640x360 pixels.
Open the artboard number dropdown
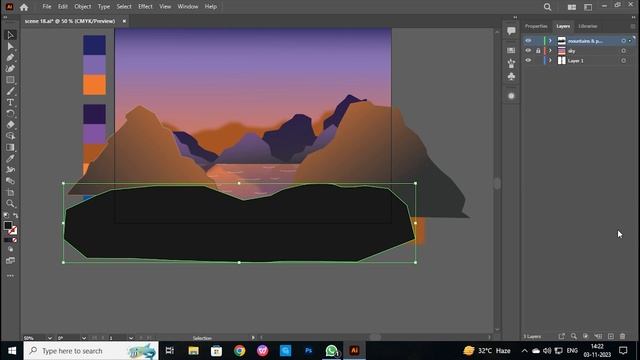[x=131, y=338]
